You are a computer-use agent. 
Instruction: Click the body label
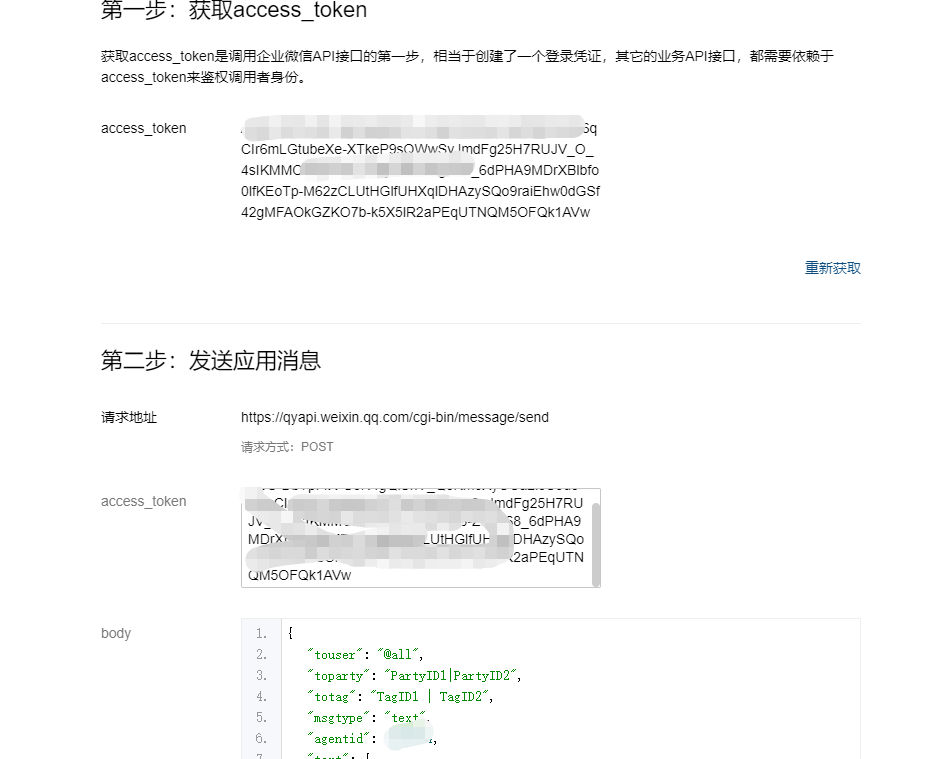pos(116,633)
